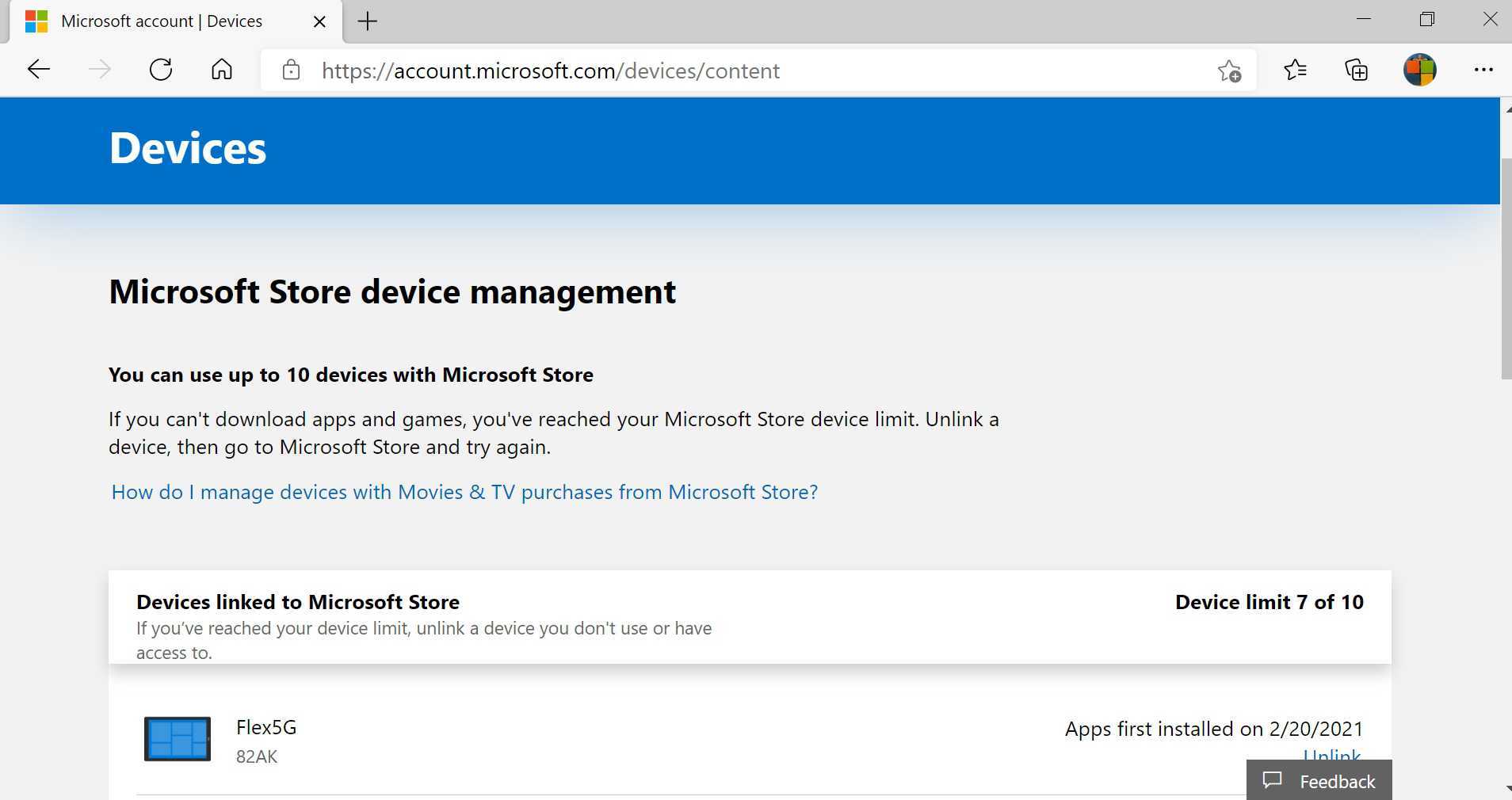Open the Settings and more menu

tap(1483, 70)
